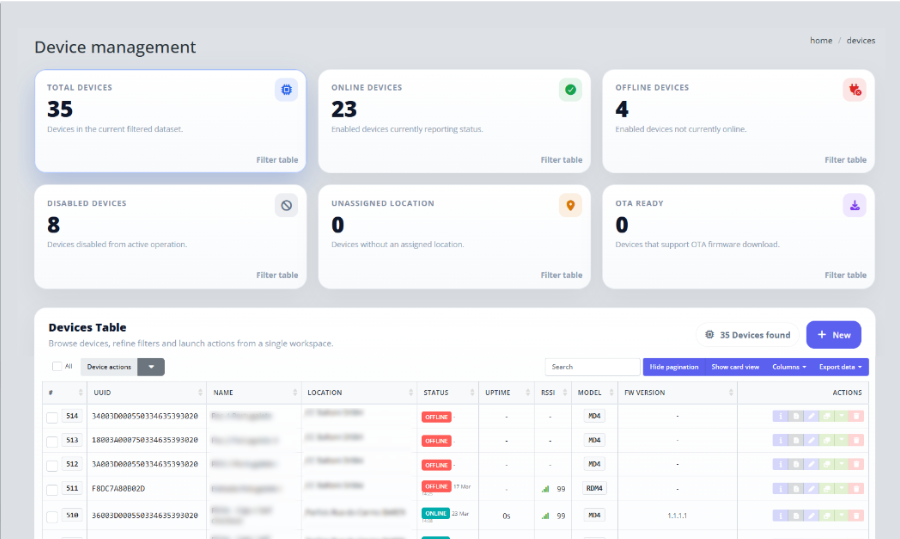Delete device 512 with the trash icon

pos(856,464)
